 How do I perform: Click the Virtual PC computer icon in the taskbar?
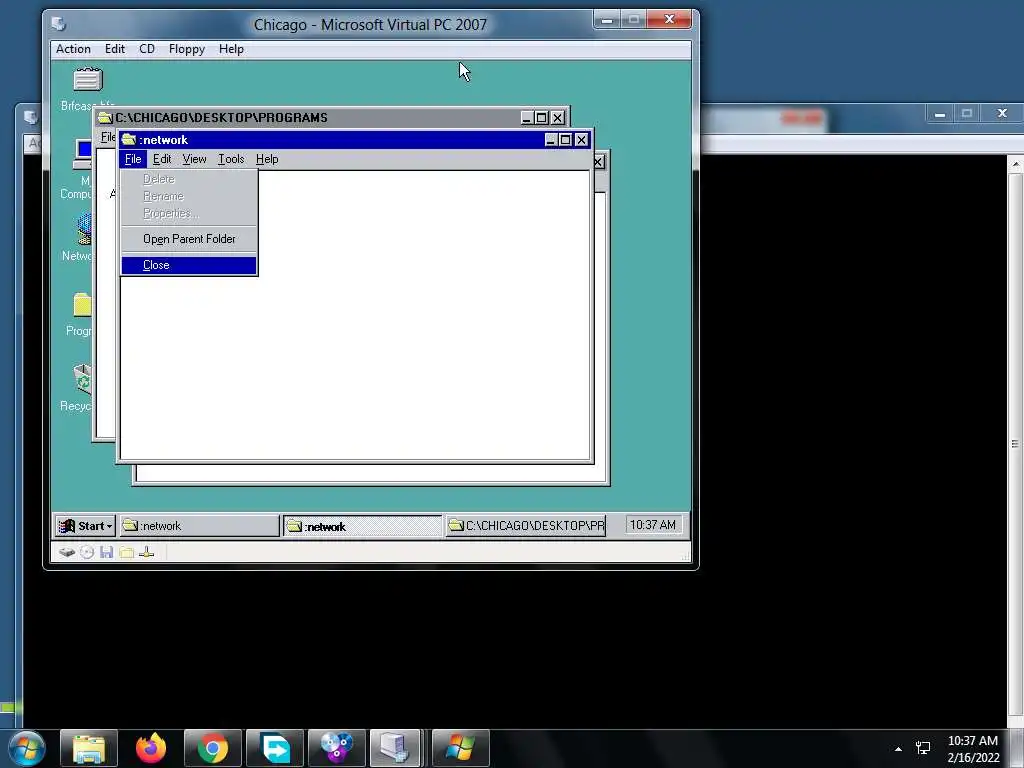click(x=396, y=748)
